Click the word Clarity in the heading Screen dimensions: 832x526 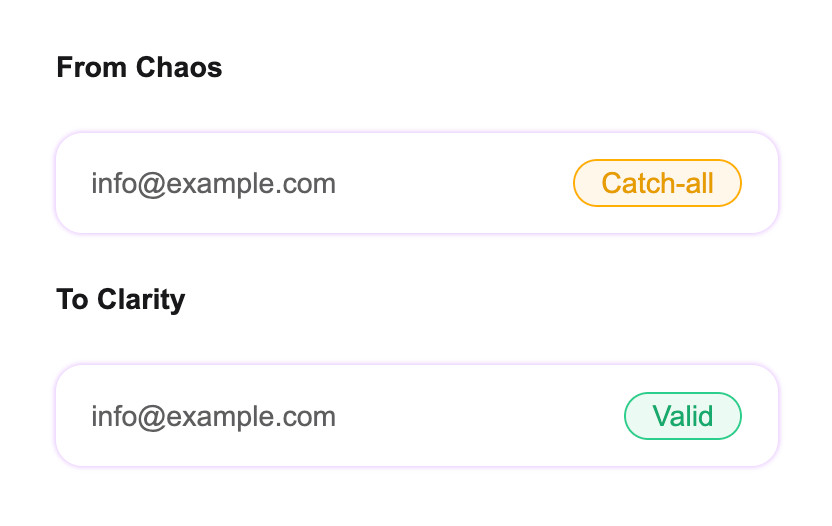[x=141, y=300]
